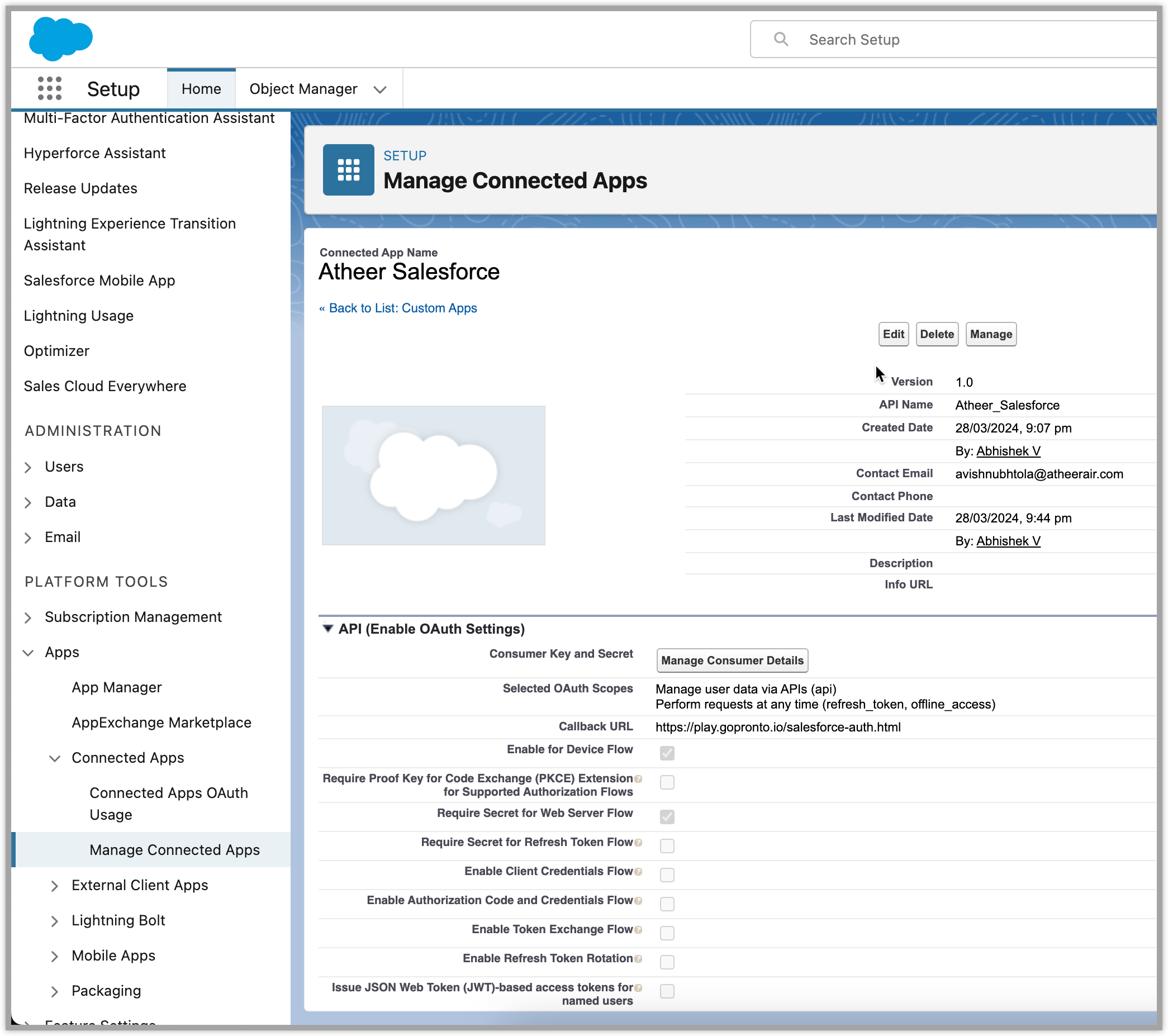Open the App Launcher dots icon
Screen dimensions: 1168x1036
(x=50, y=89)
